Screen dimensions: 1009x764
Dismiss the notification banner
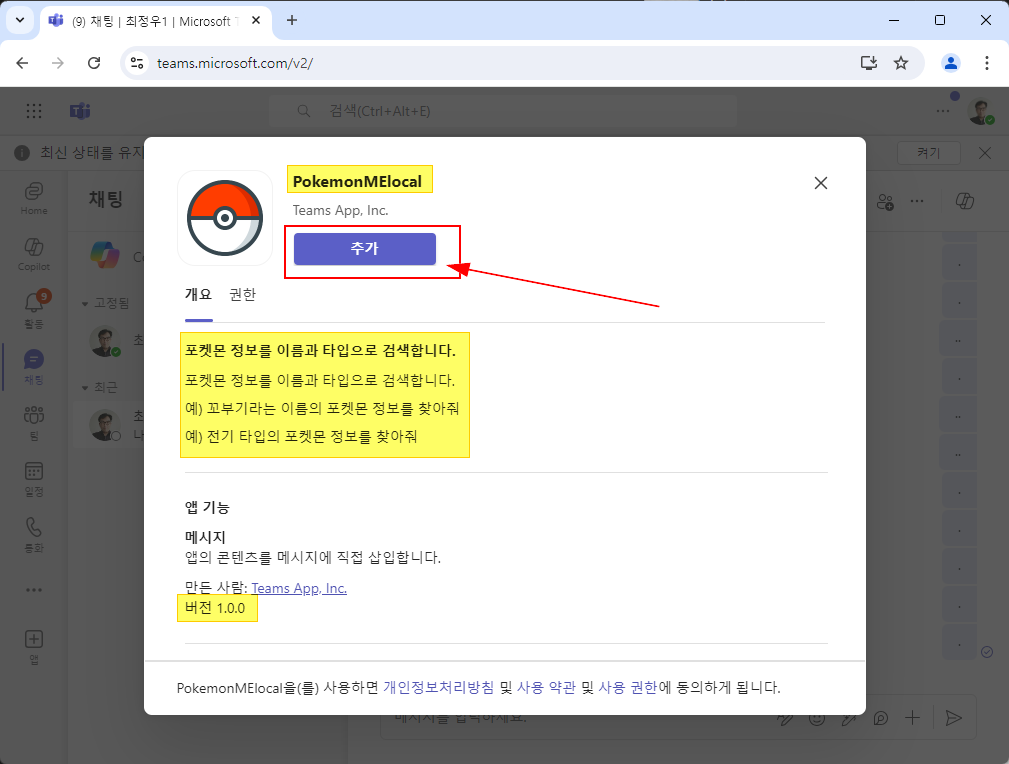[x=985, y=153]
